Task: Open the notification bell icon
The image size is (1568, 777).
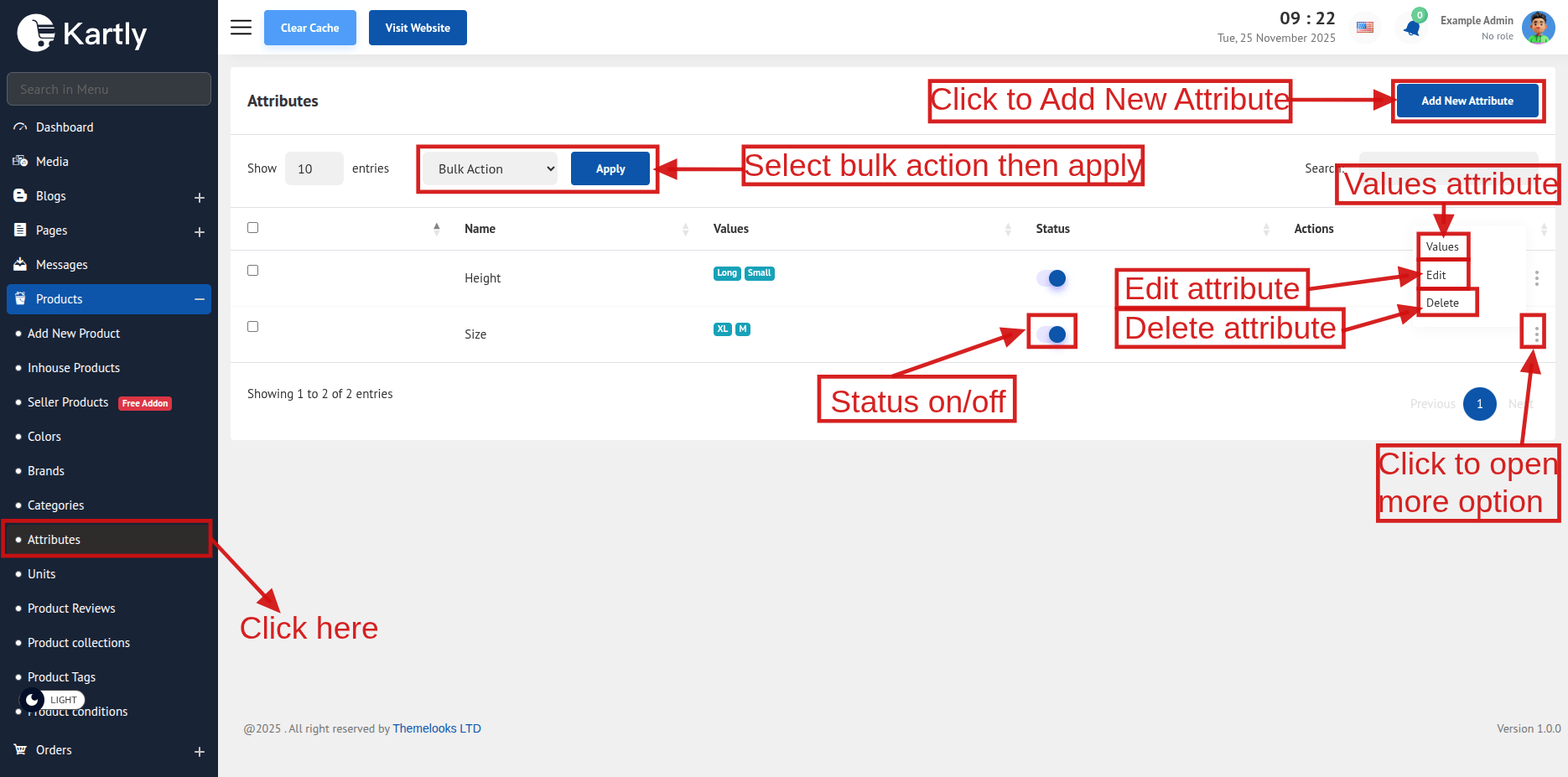Action: (1412, 28)
